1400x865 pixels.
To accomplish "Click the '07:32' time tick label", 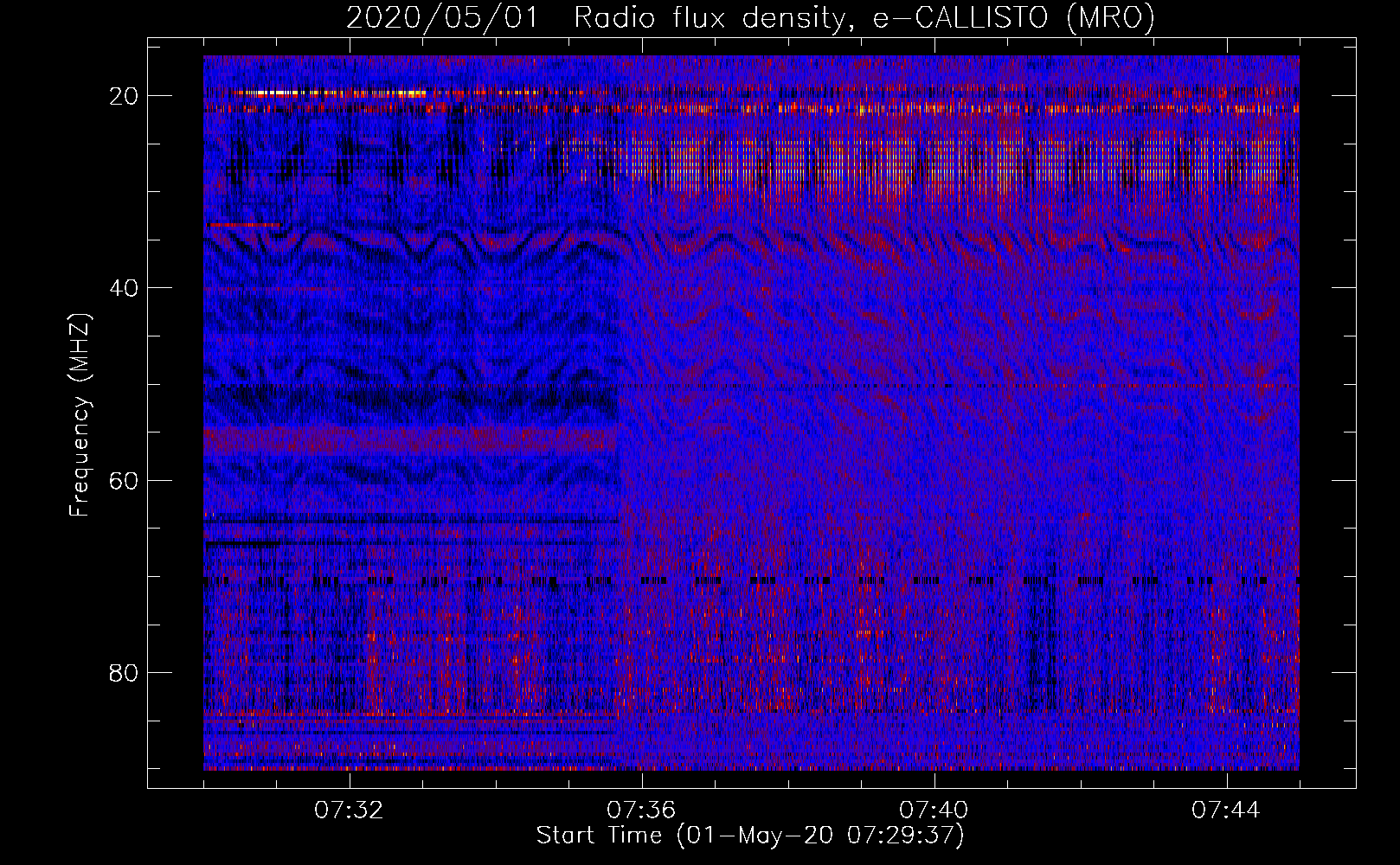I will coord(349,811).
